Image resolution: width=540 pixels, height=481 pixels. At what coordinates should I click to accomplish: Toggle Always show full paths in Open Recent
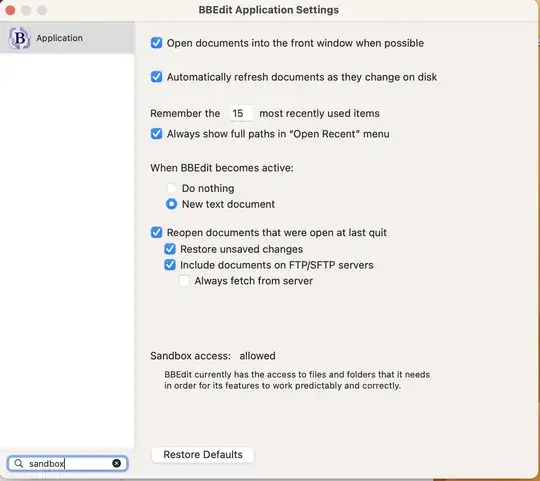coord(156,134)
